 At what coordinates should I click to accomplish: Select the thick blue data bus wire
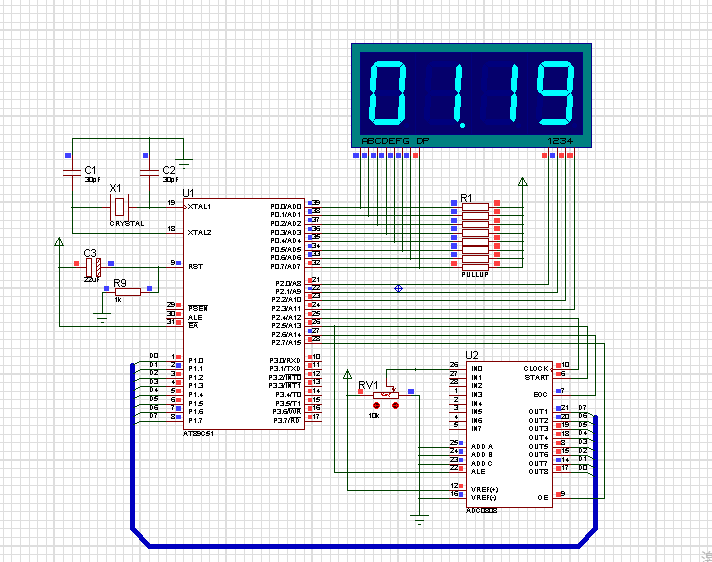pos(363,545)
